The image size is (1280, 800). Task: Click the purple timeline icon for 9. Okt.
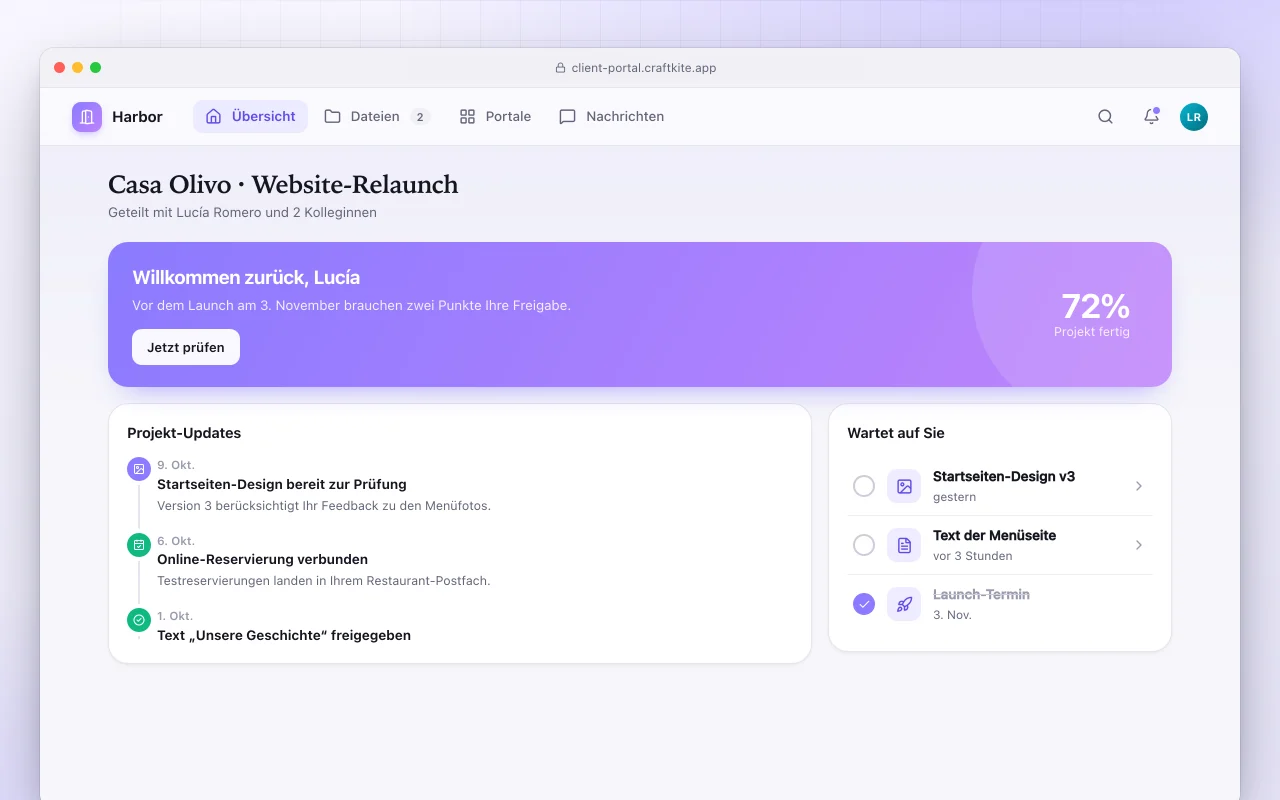click(x=139, y=469)
